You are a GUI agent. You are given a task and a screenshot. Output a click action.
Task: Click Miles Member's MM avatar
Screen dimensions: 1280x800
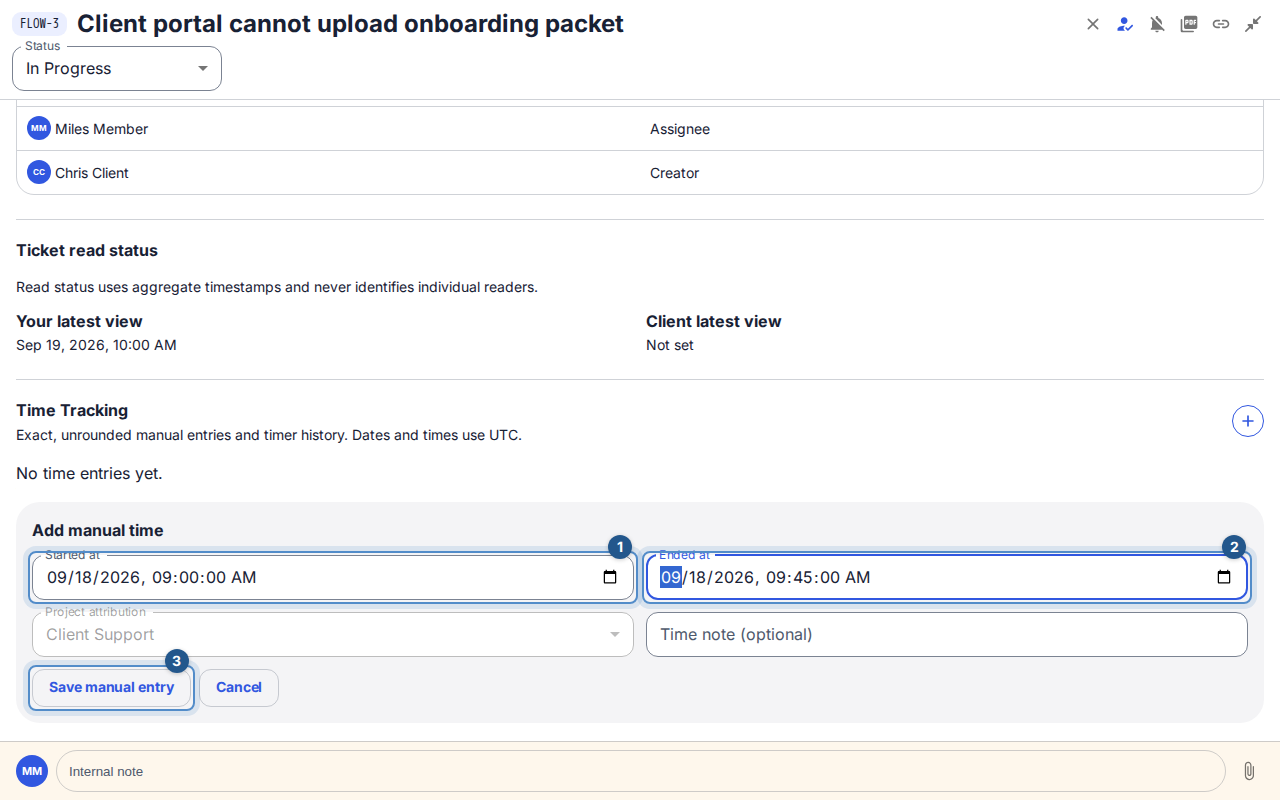tap(39, 128)
